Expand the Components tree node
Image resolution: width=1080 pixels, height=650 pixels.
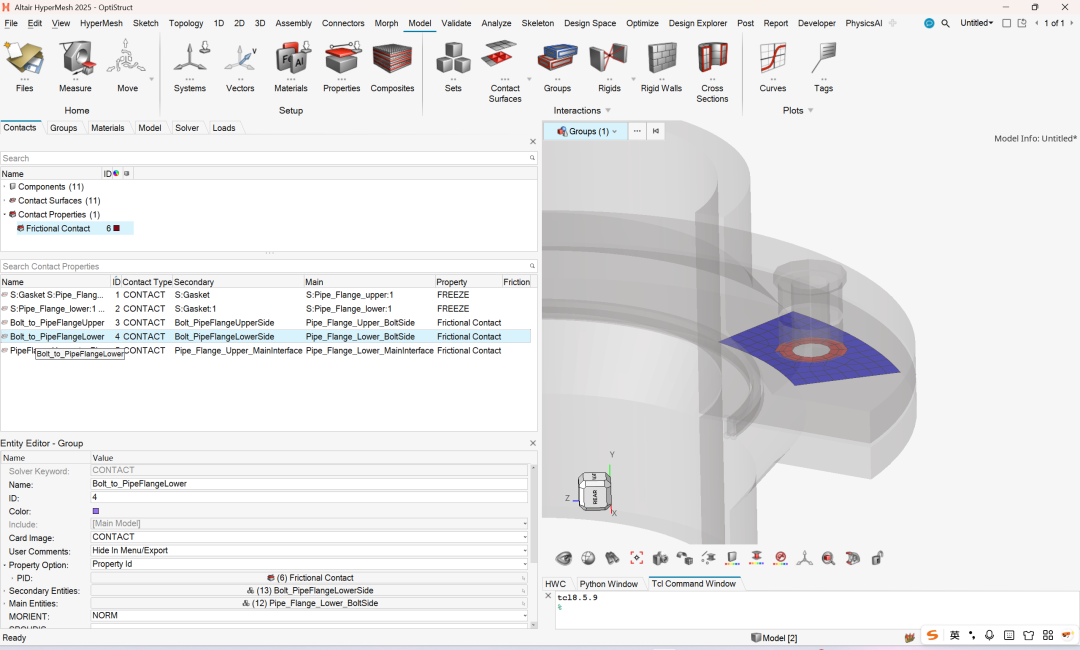point(4,187)
